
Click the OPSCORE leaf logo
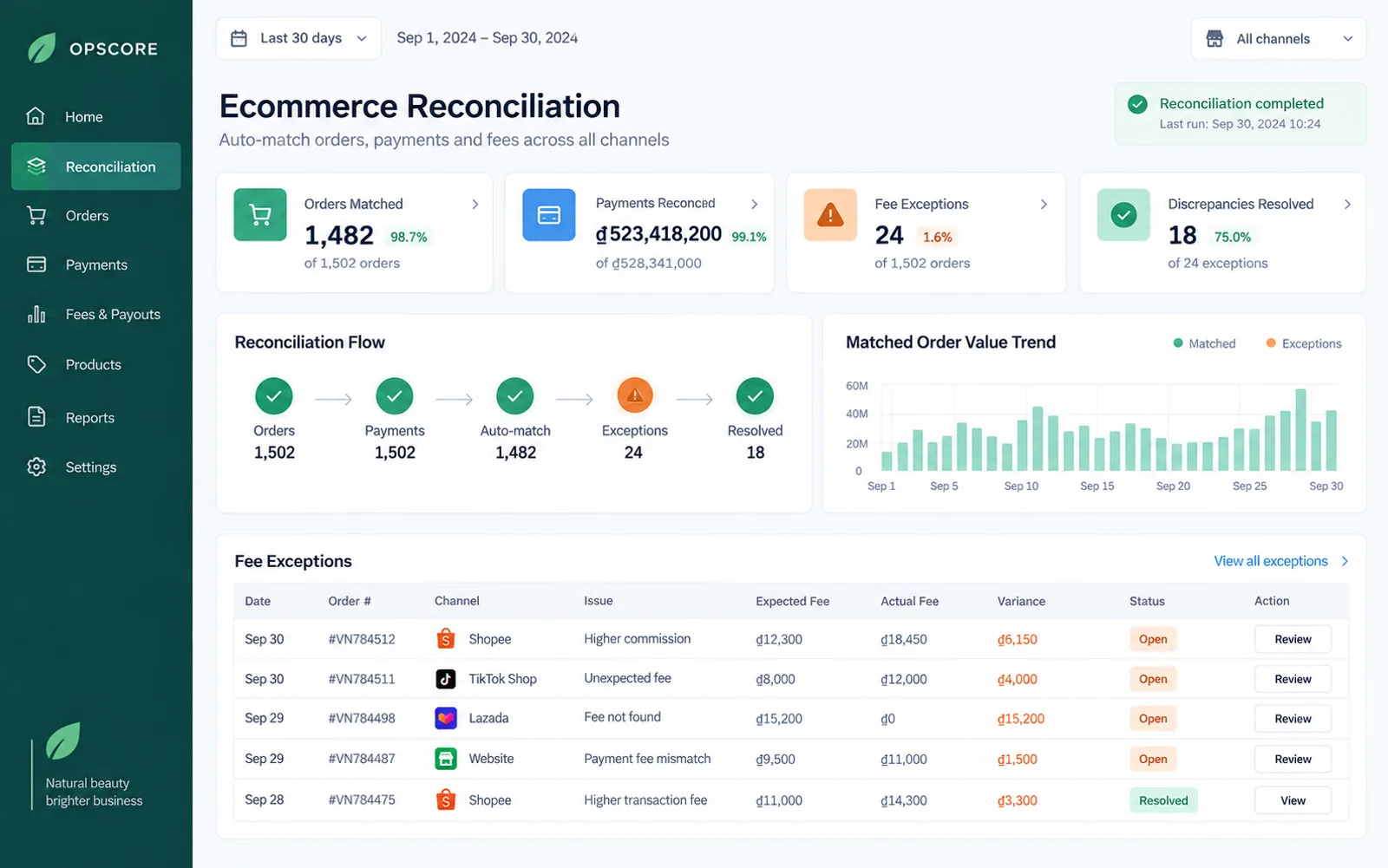[x=42, y=49]
